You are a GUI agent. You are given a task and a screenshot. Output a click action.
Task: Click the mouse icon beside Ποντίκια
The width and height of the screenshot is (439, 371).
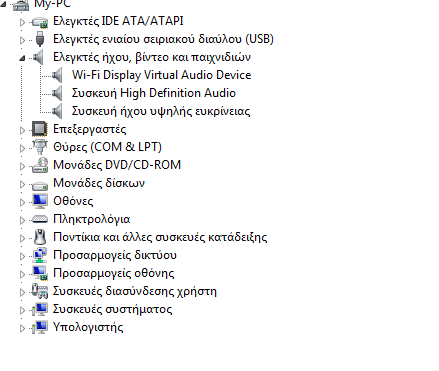coord(40,237)
